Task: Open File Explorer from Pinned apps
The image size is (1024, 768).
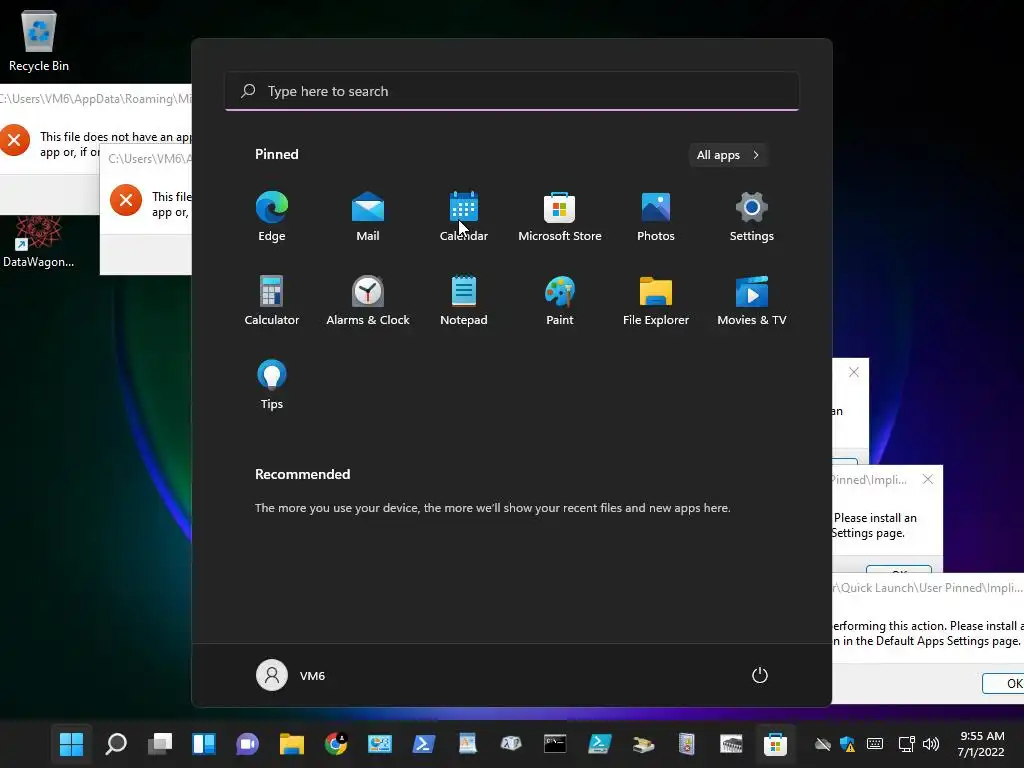Action: [x=656, y=301]
